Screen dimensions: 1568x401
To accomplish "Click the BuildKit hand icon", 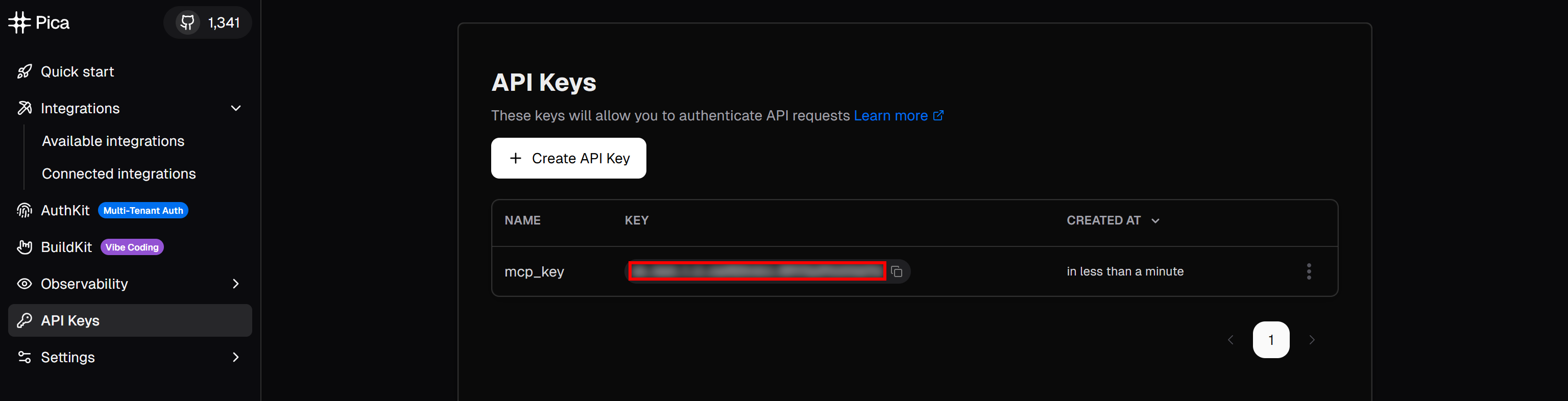I will click(25, 247).
